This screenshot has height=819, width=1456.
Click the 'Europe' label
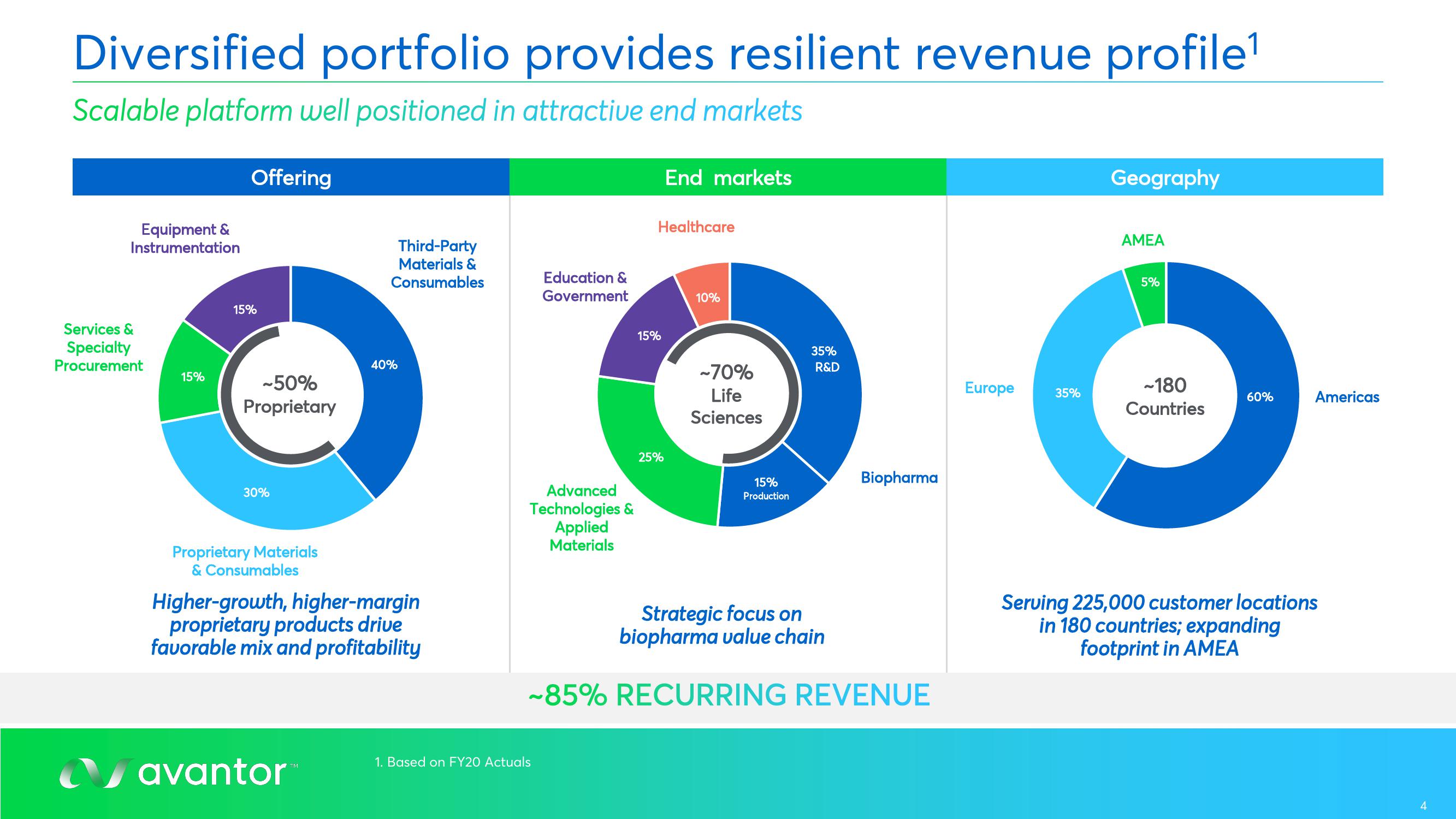(x=989, y=388)
